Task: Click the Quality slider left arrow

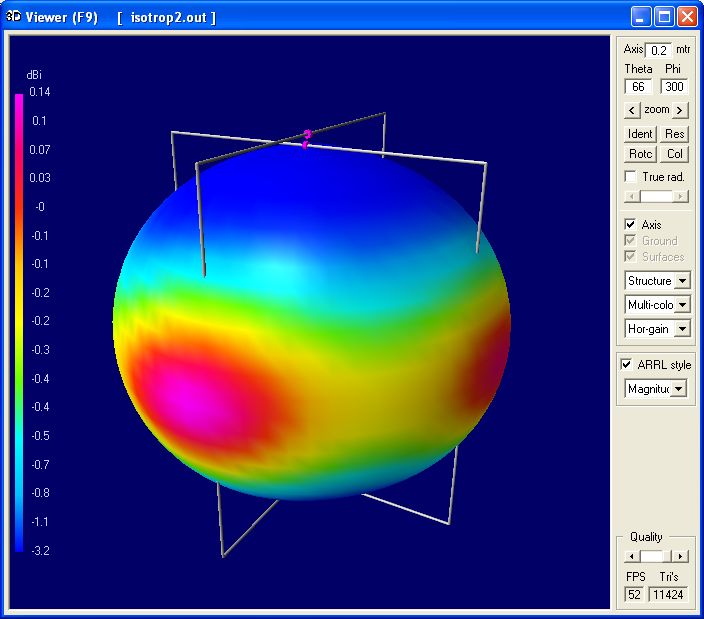Action: [629, 556]
